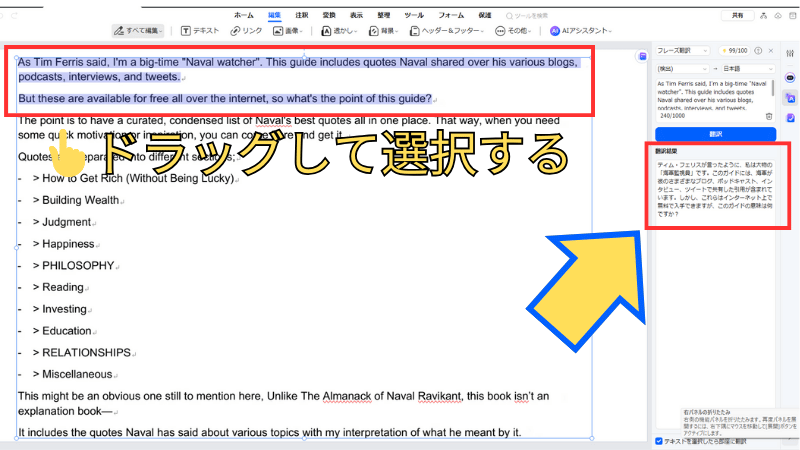Screen dimensions: 800x450
Task: Click the 共有 (Share) button
Action: click(737, 16)
